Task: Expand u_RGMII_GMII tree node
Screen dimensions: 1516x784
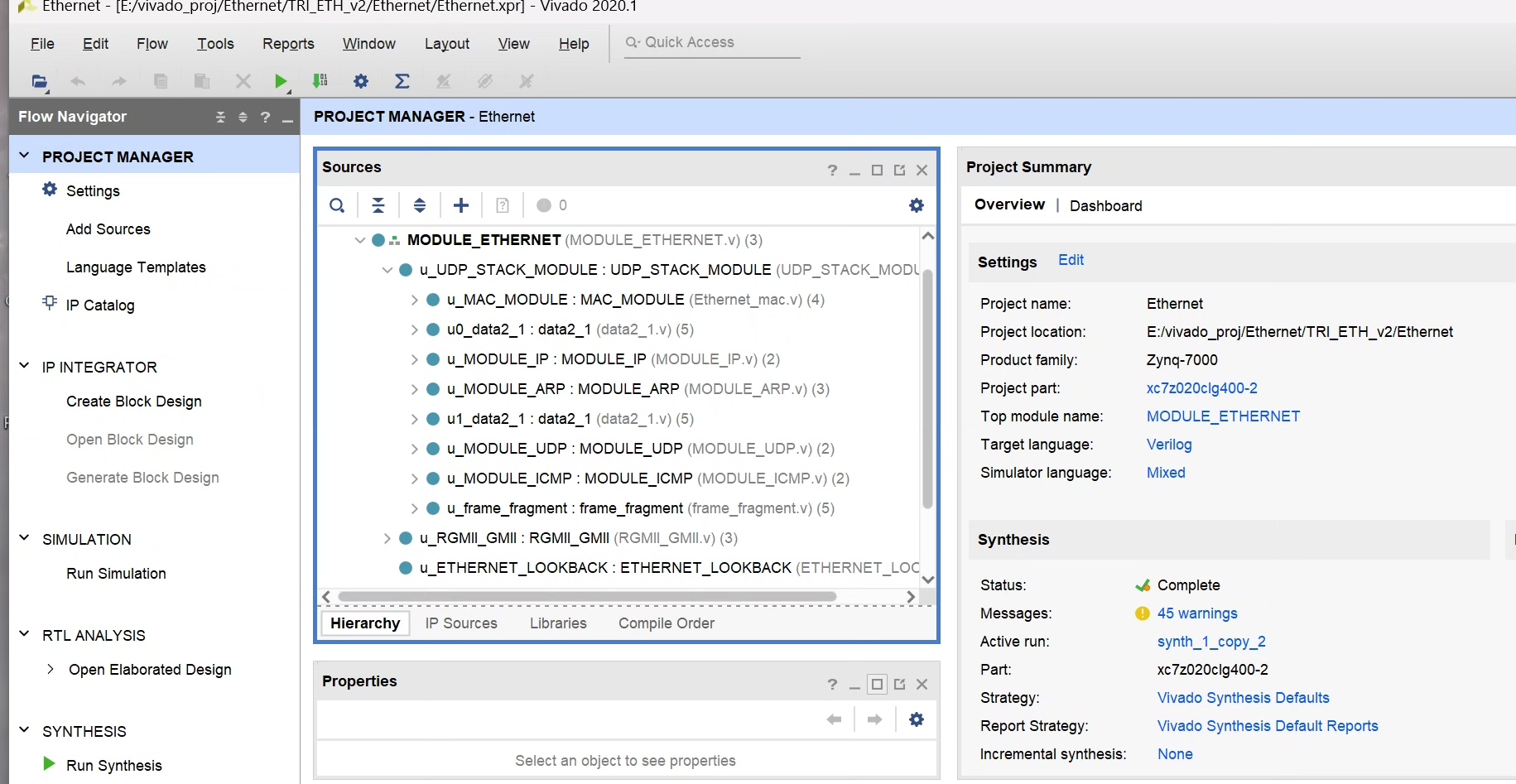Action: (387, 538)
